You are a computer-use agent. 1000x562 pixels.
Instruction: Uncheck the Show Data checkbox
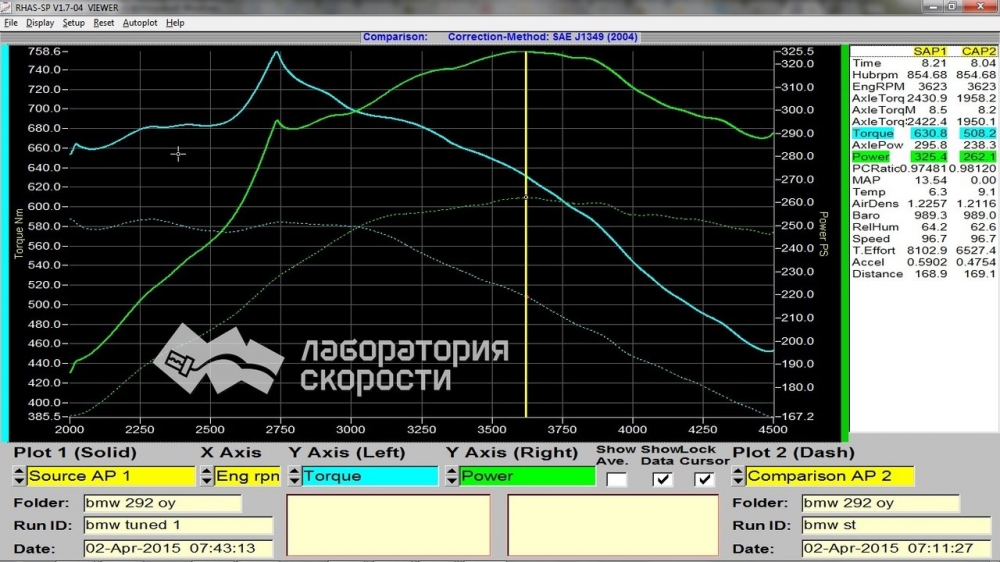(661, 479)
